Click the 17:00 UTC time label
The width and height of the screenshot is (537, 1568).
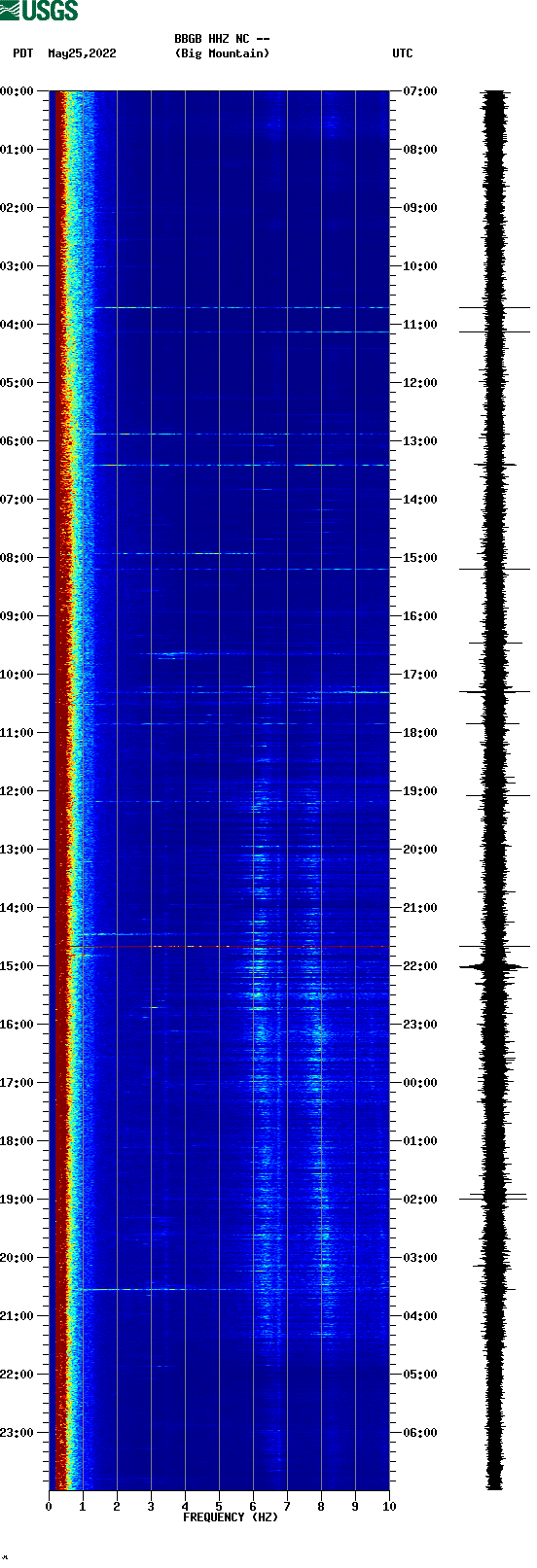click(420, 675)
